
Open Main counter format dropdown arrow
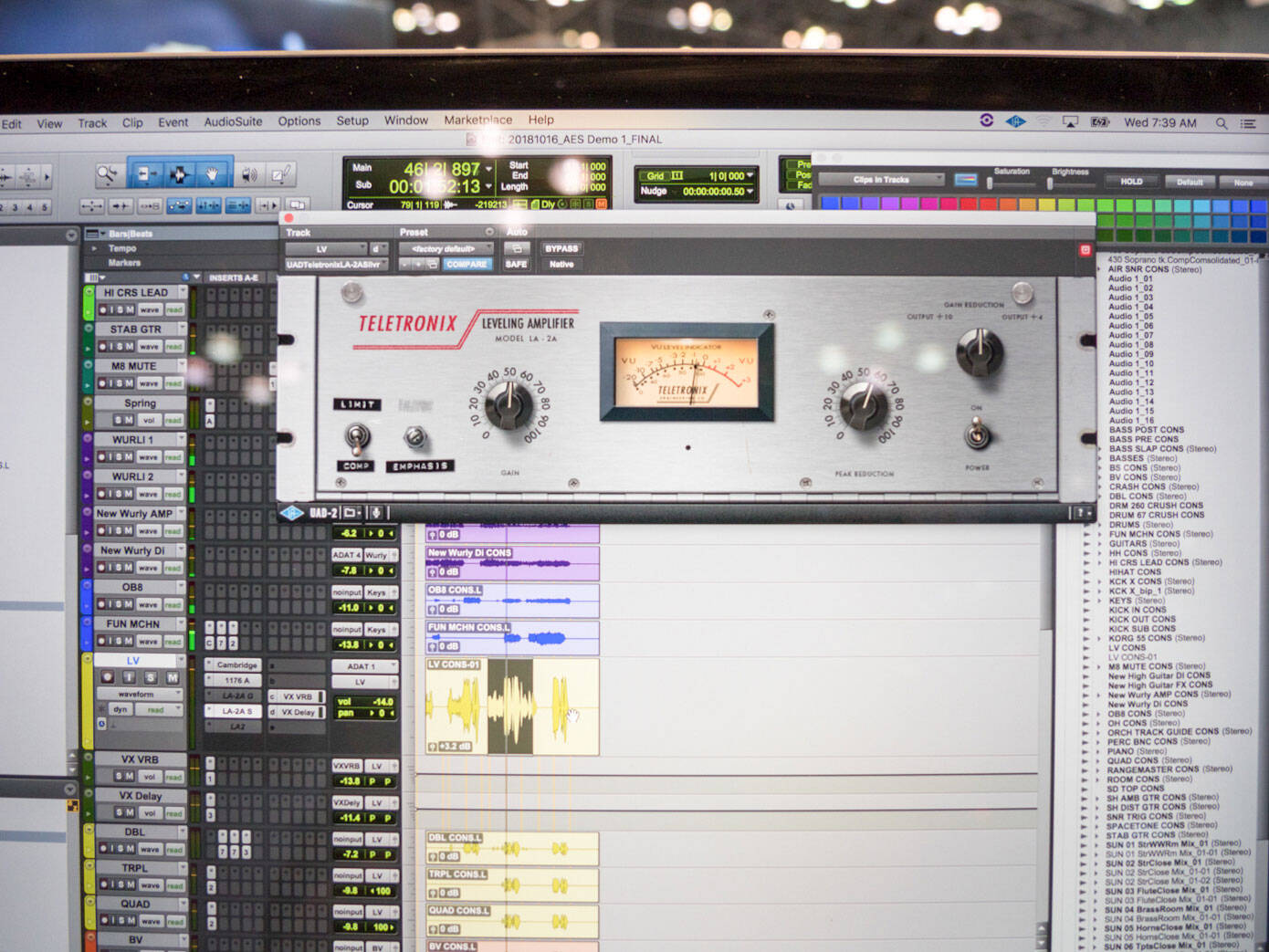[489, 169]
